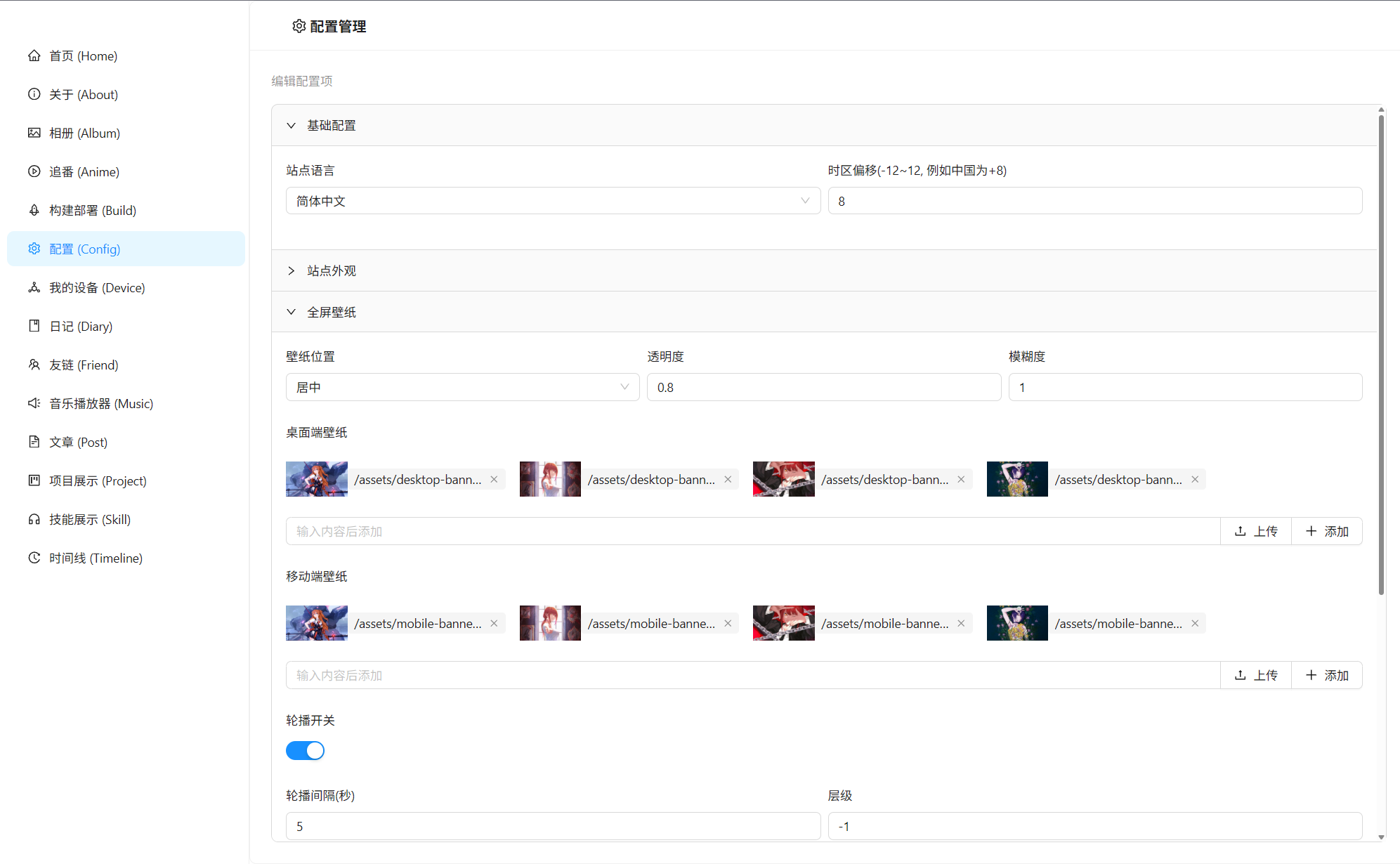Navigate to 追番 (Anime)
This screenshot has height=864, width=1400.
(x=126, y=171)
